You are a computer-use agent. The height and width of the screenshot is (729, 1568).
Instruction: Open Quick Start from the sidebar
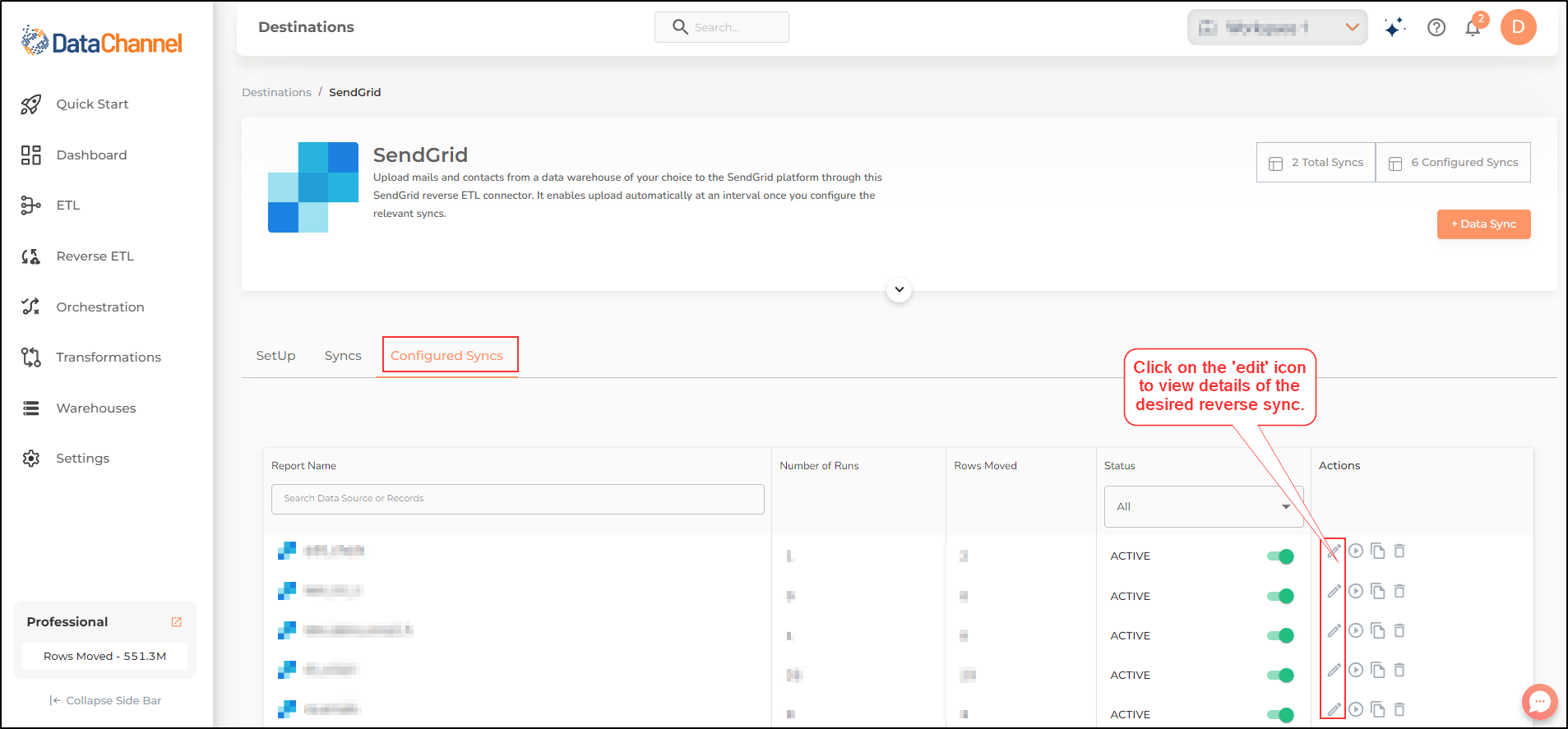[x=92, y=104]
